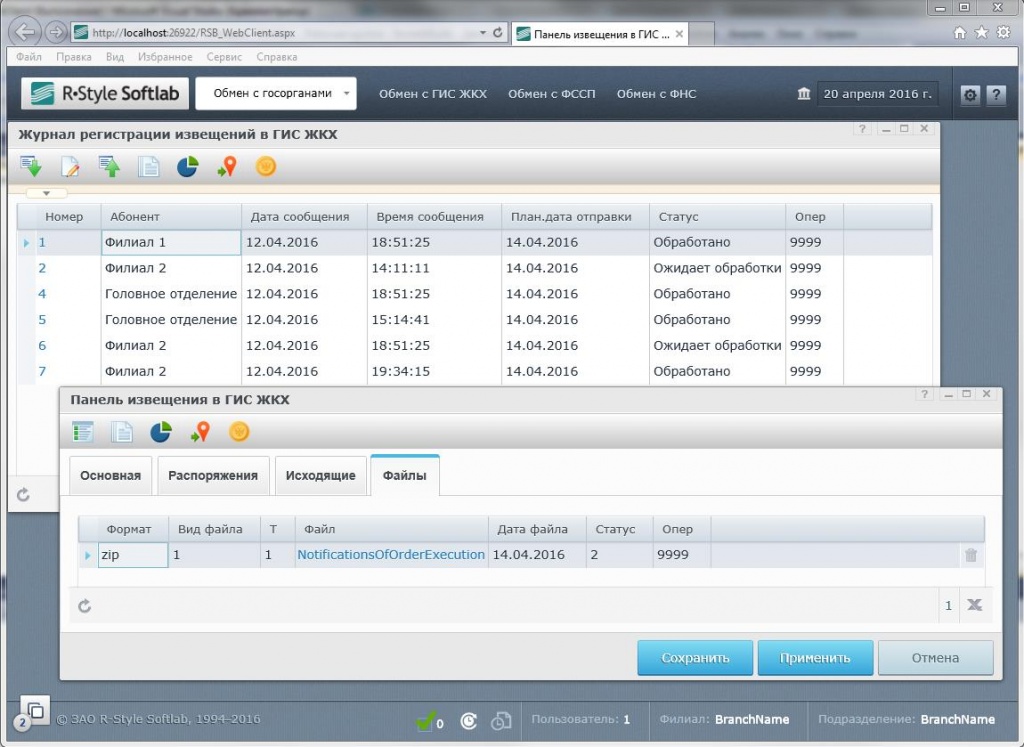Click the 'Отмена' button

click(x=935, y=658)
